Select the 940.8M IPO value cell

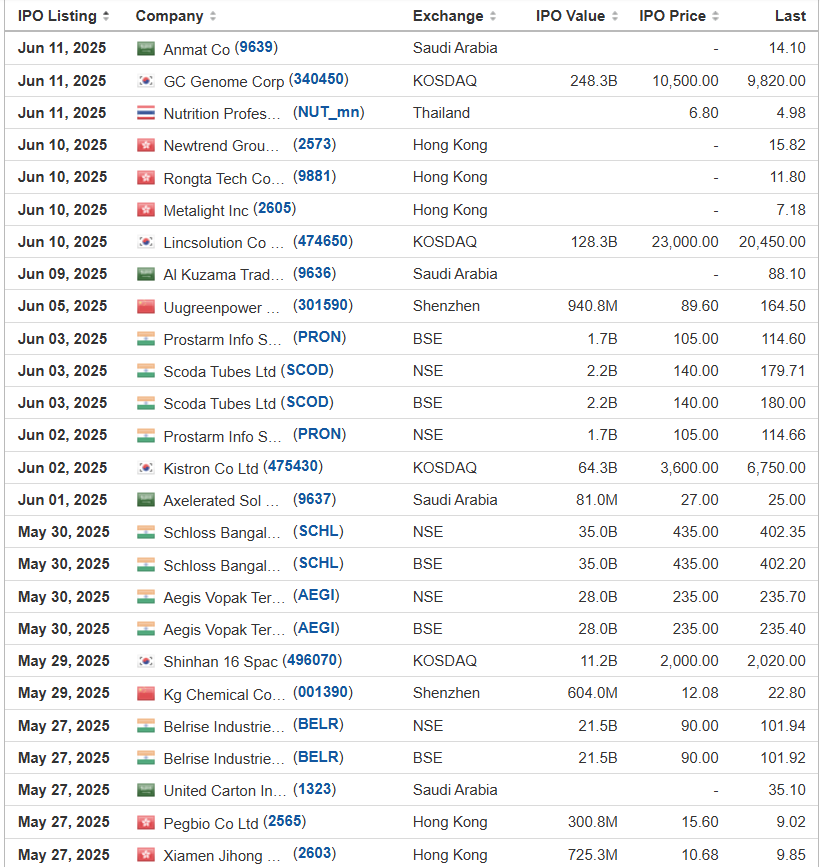[x=592, y=306]
